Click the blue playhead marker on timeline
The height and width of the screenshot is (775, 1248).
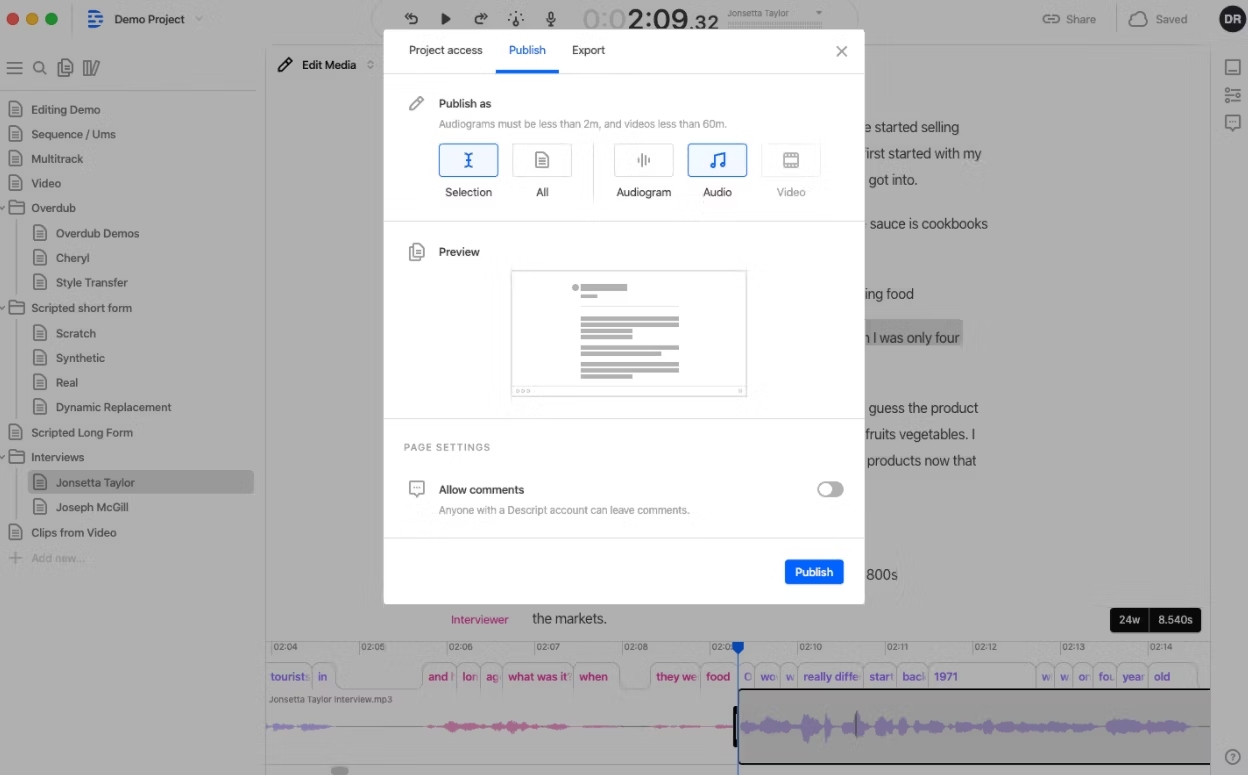(x=738, y=648)
